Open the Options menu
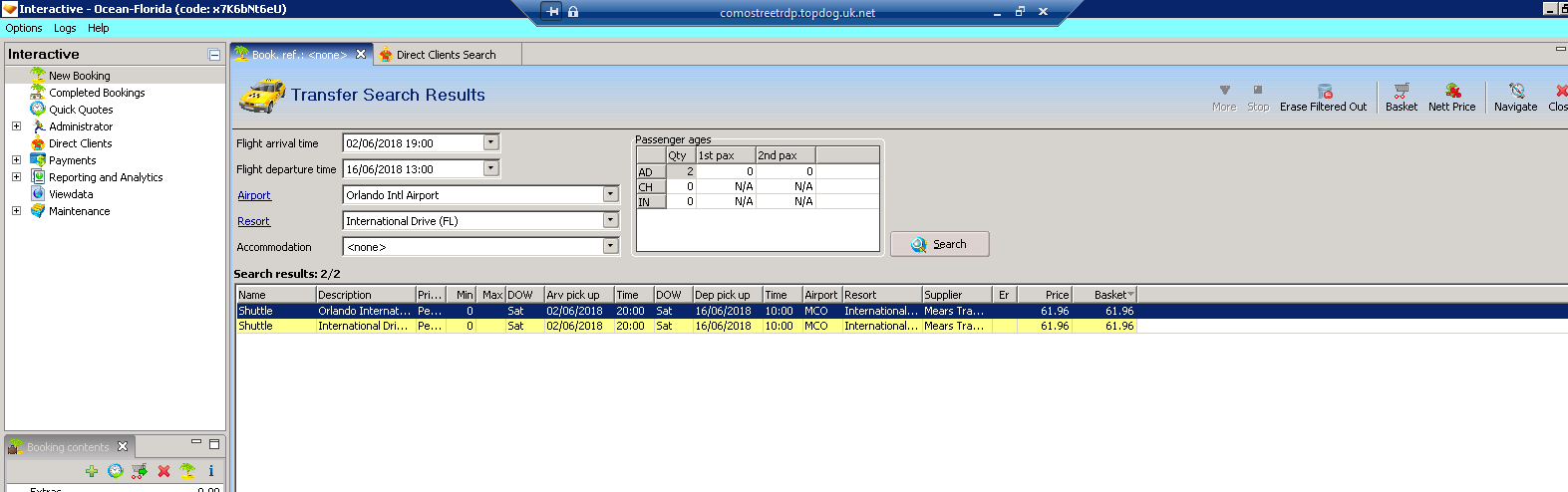Image resolution: width=1568 pixels, height=492 pixels. tap(24, 28)
